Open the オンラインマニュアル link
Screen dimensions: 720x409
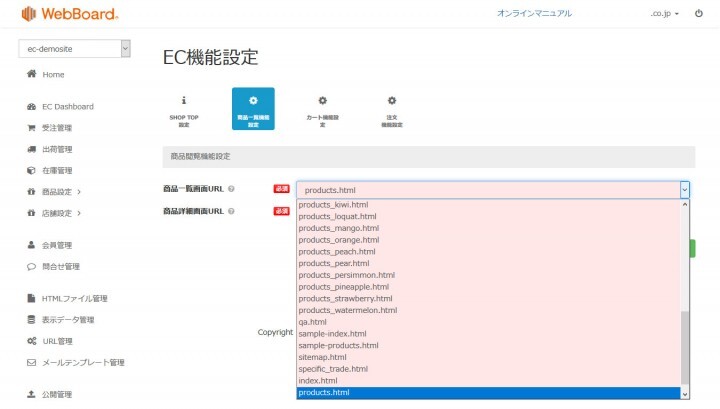tap(534, 13)
